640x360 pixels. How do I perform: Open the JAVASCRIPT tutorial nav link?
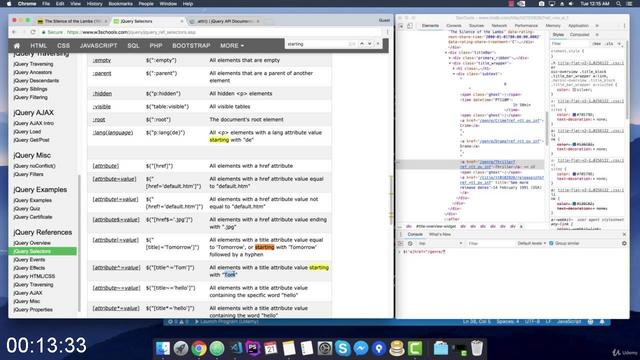(98, 46)
